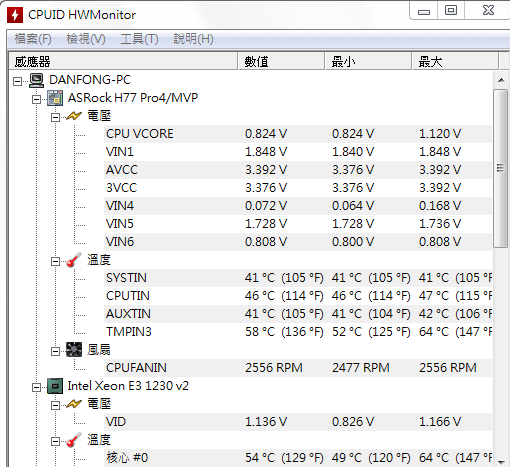The height and width of the screenshot is (467, 510).
Task: Collapse the Intel Xeon E3 1230 v2 node
Action: (36, 387)
